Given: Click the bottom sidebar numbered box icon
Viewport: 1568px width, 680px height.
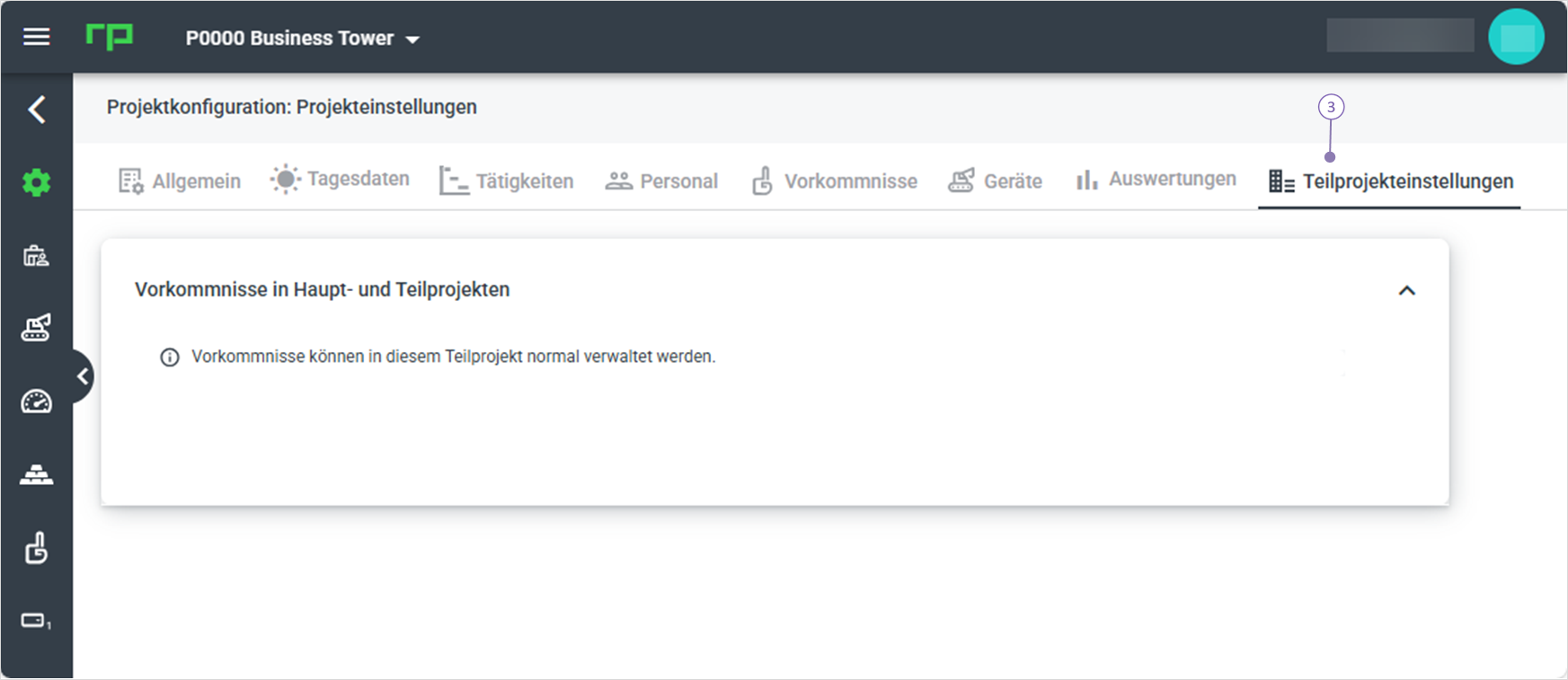Looking at the screenshot, I should [x=37, y=621].
